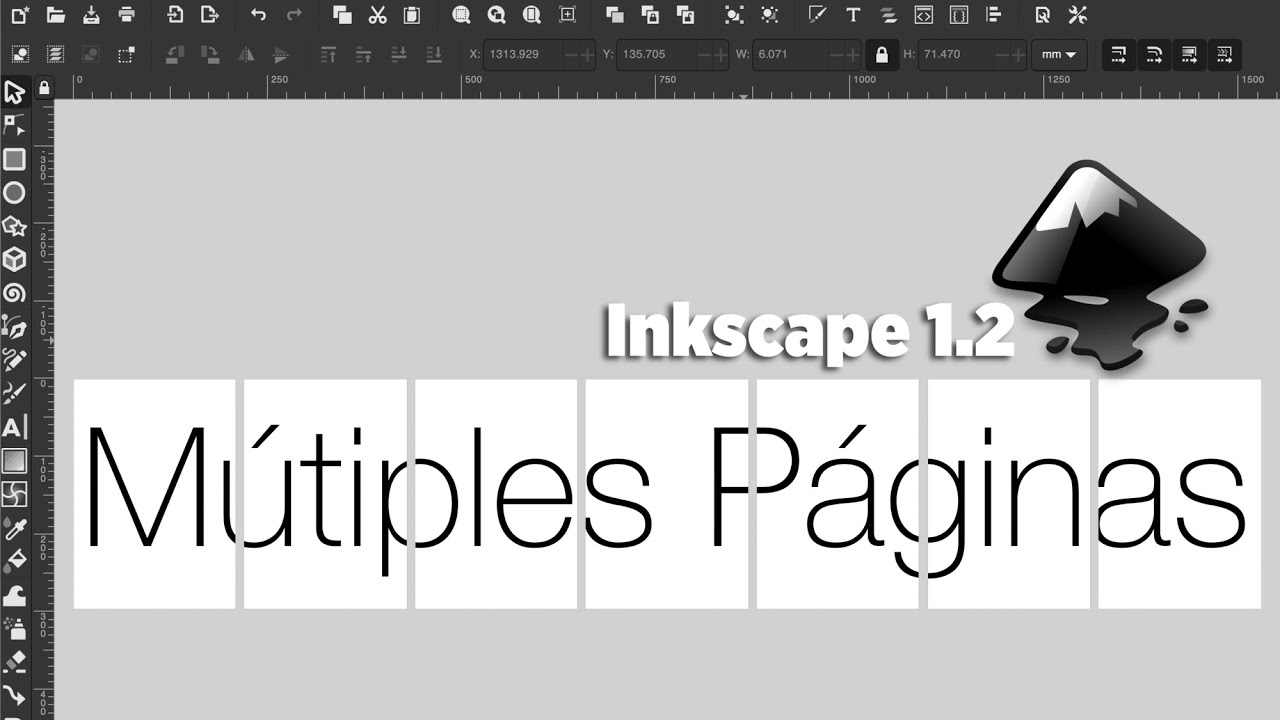Raise selection to top
This screenshot has height=720, width=1280.
coord(328,54)
